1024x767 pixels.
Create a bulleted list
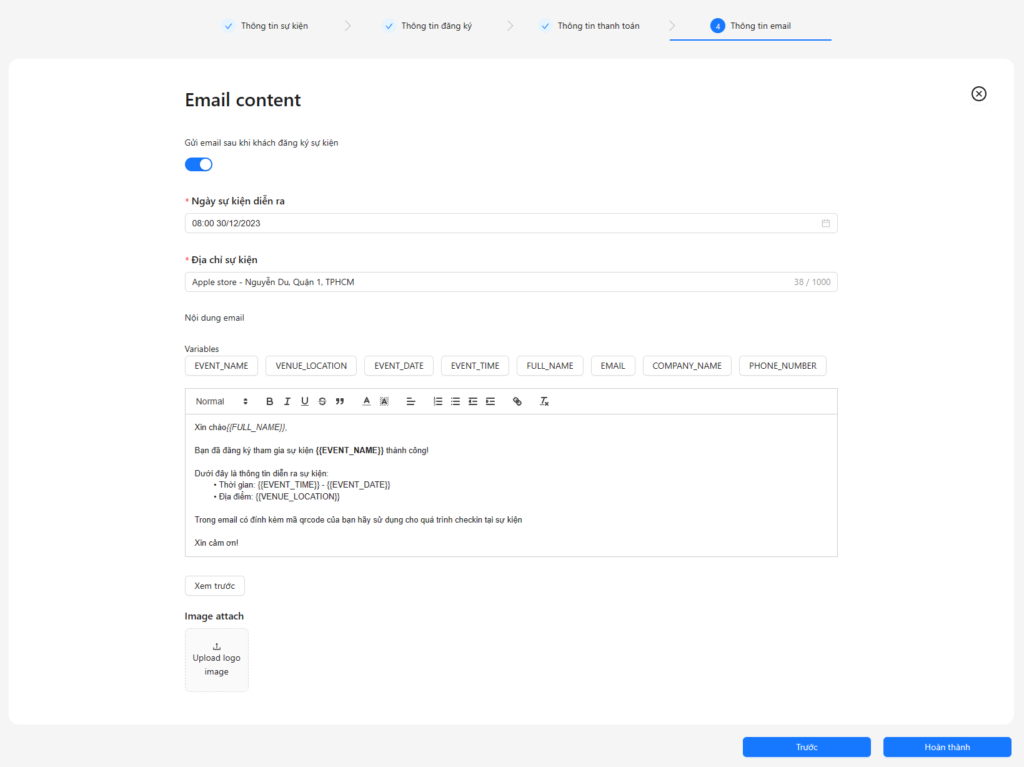[455, 401]
